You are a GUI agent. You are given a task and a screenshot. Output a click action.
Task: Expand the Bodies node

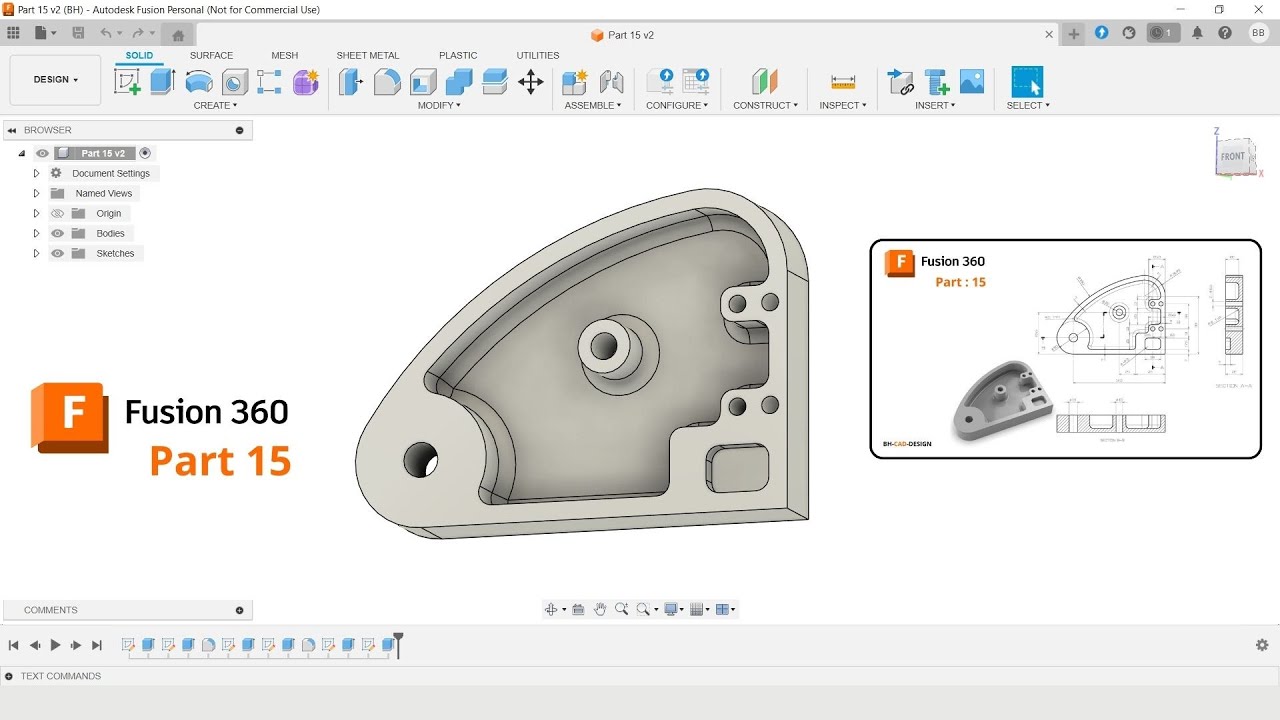(36, 233)
